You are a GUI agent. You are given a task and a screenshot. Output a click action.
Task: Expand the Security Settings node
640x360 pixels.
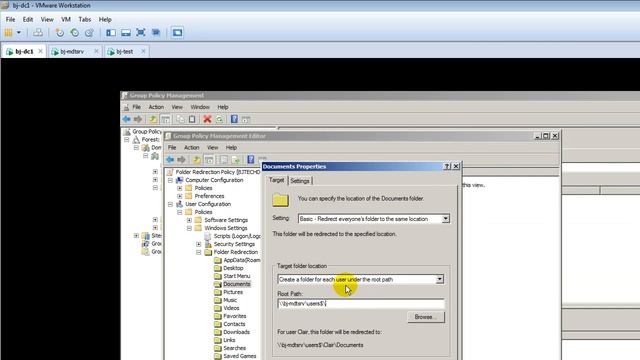click(199, 244)
